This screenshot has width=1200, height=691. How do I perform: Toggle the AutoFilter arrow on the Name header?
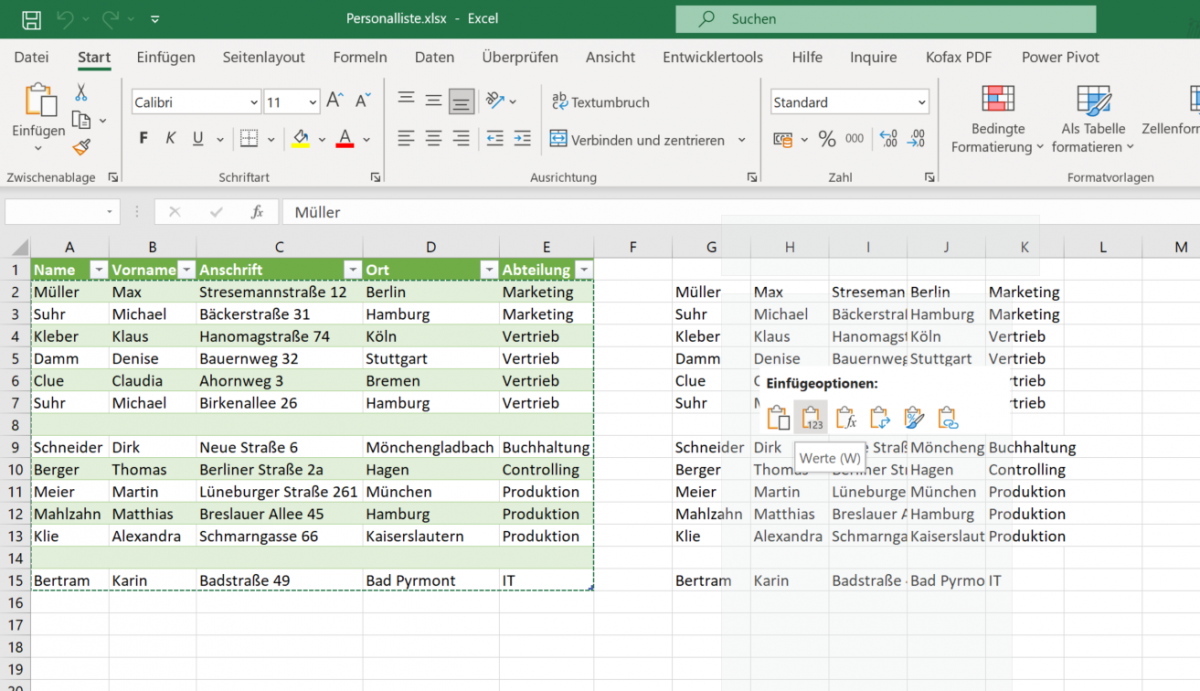click(98, 270)
